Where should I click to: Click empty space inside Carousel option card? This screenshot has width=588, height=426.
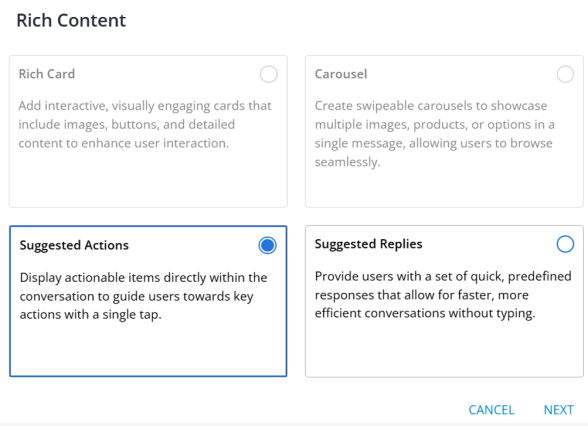pos(444,188)
